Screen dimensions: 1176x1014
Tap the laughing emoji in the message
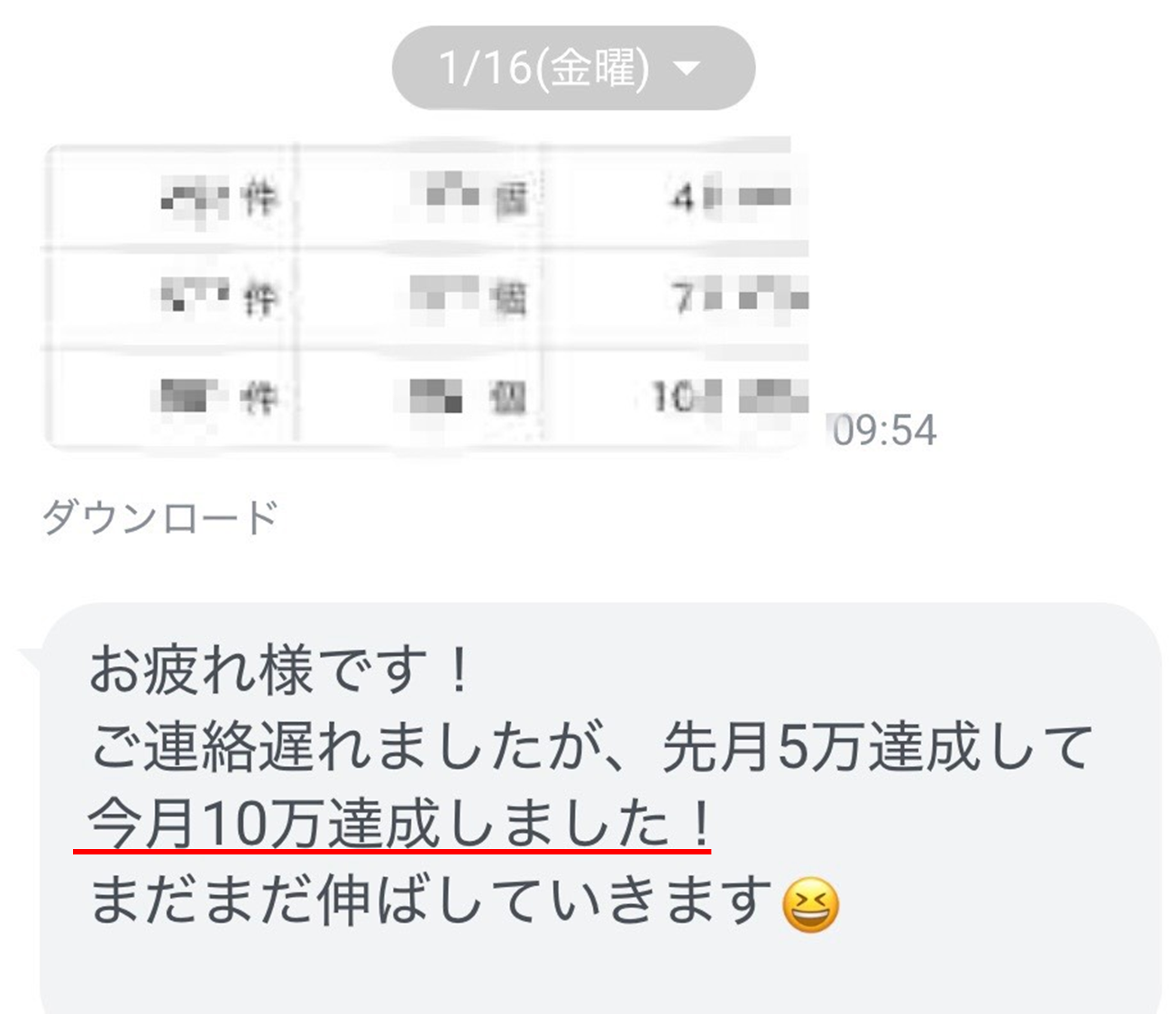(811, 905)
